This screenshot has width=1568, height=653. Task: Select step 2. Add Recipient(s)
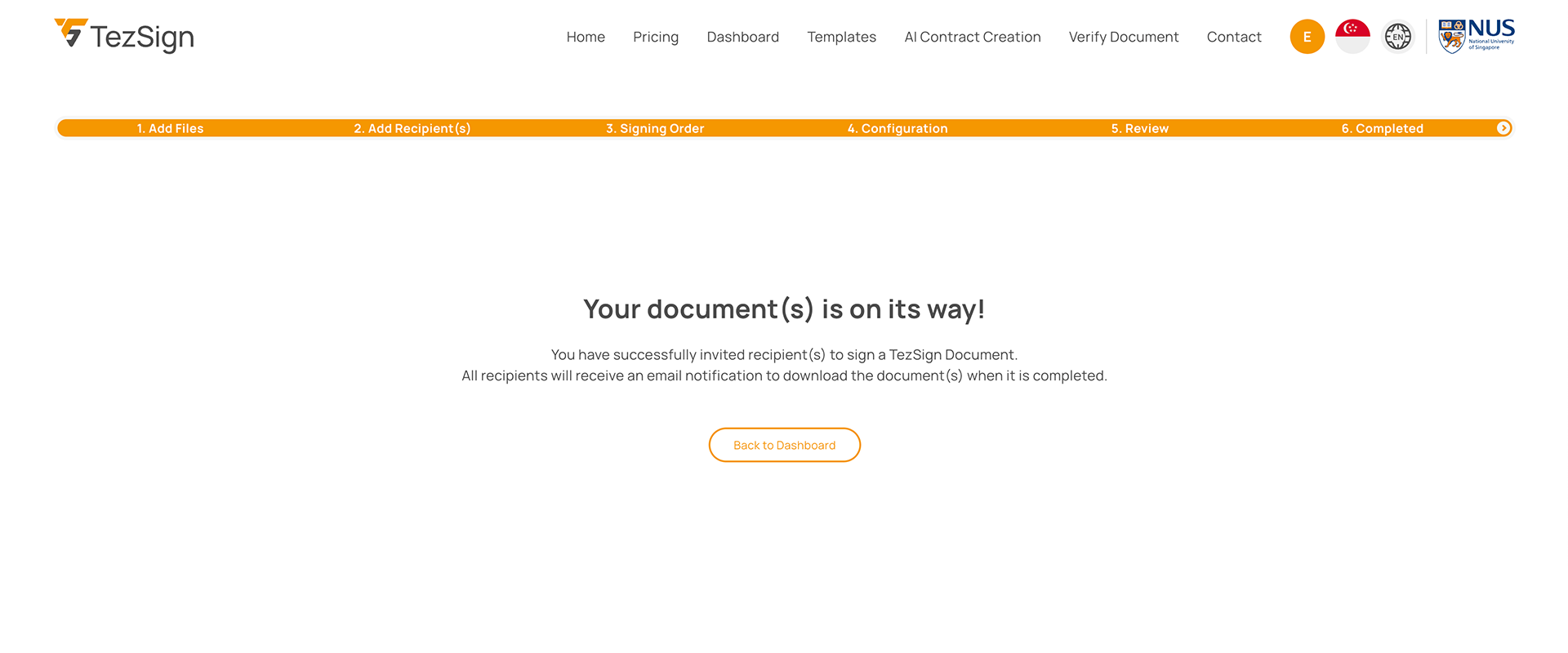click(x=412, y=128)
